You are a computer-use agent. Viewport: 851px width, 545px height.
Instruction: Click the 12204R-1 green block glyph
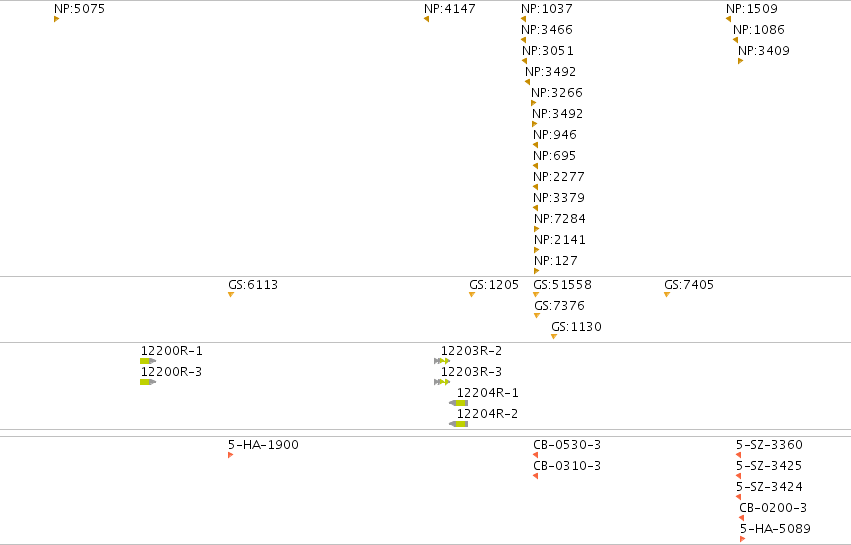[459, 403]
